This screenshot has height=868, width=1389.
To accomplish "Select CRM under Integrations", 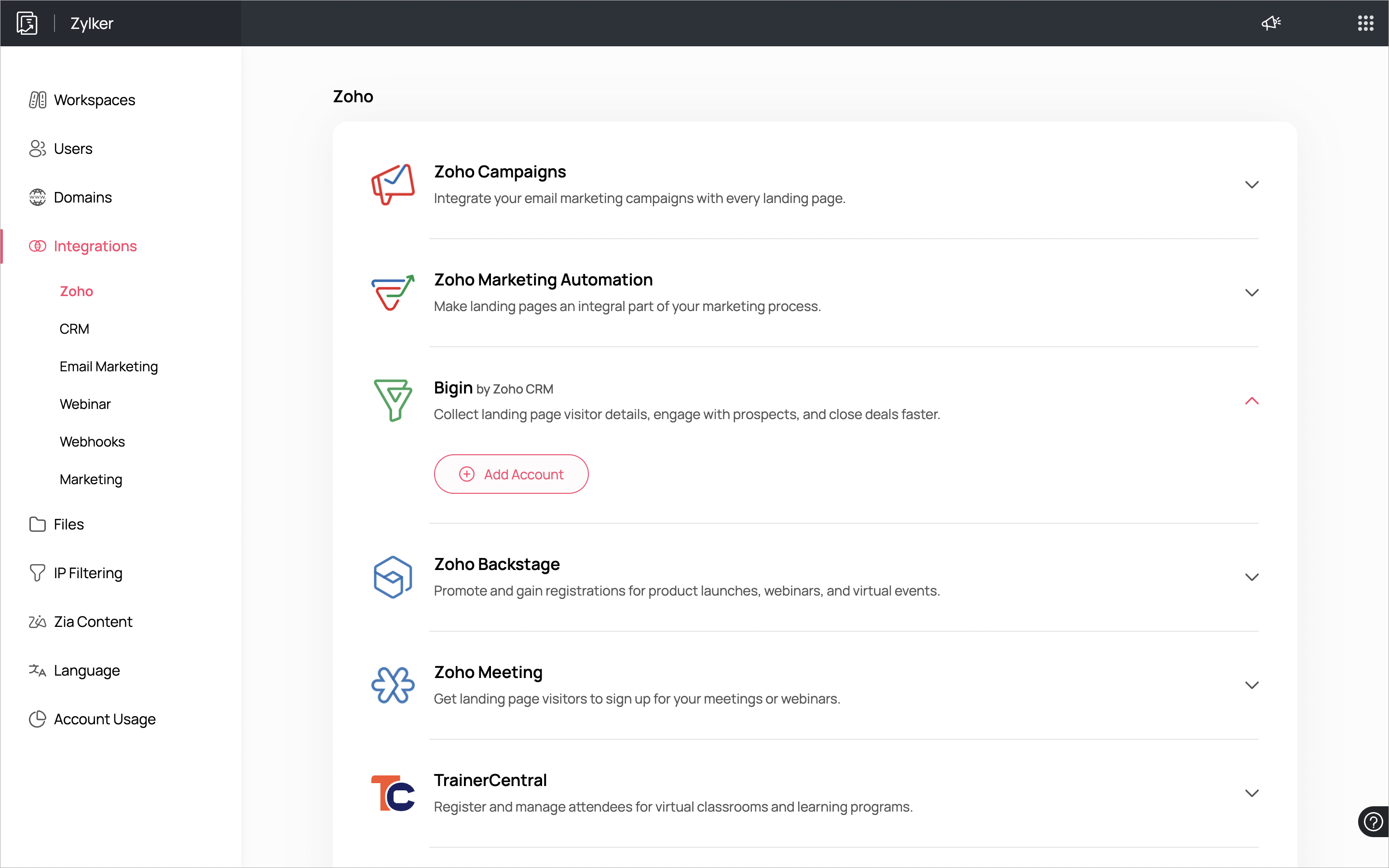I will click(x=74, y=329).
